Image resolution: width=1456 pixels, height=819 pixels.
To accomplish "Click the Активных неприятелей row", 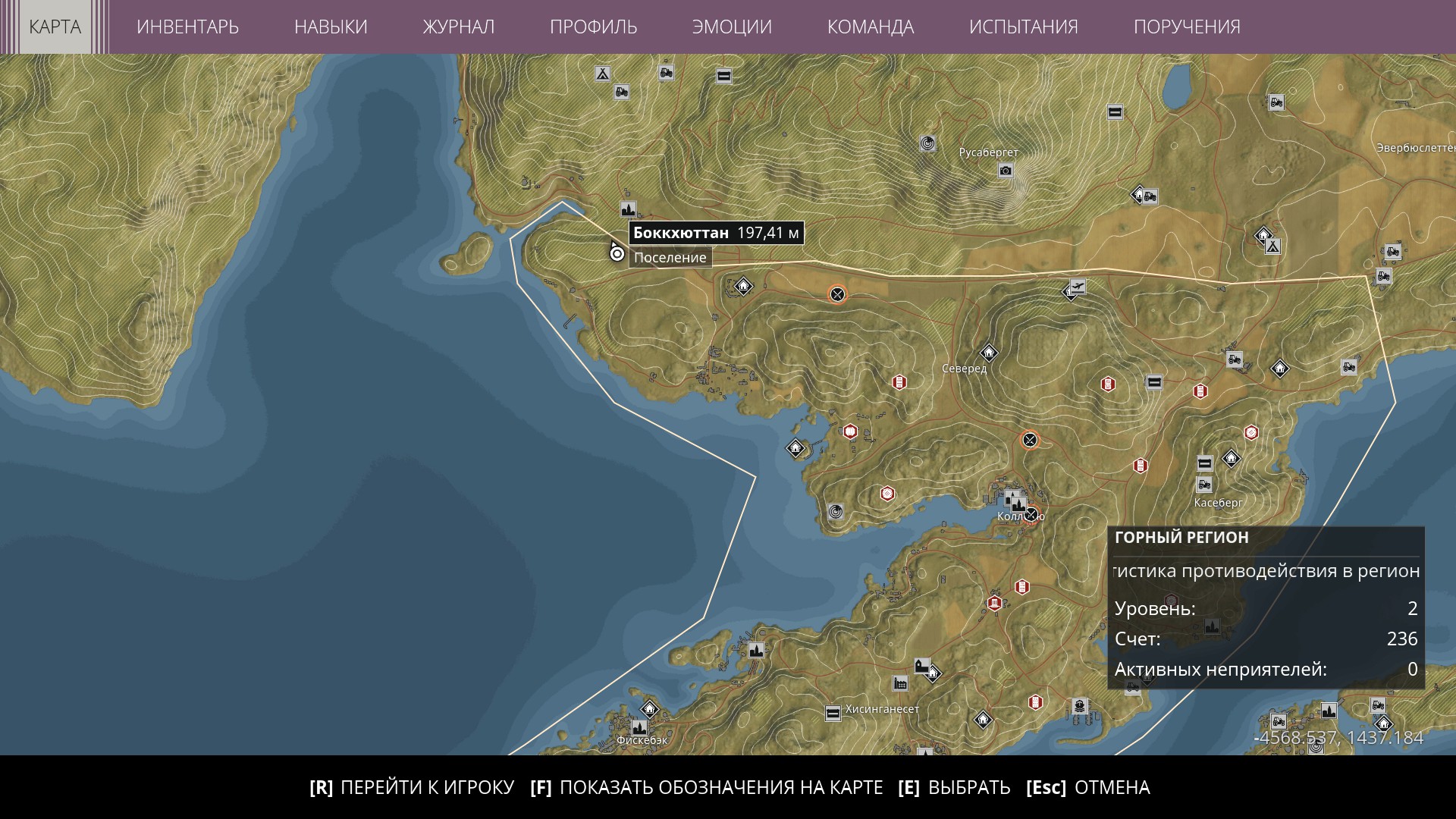I will click(x=1266, y=669).
